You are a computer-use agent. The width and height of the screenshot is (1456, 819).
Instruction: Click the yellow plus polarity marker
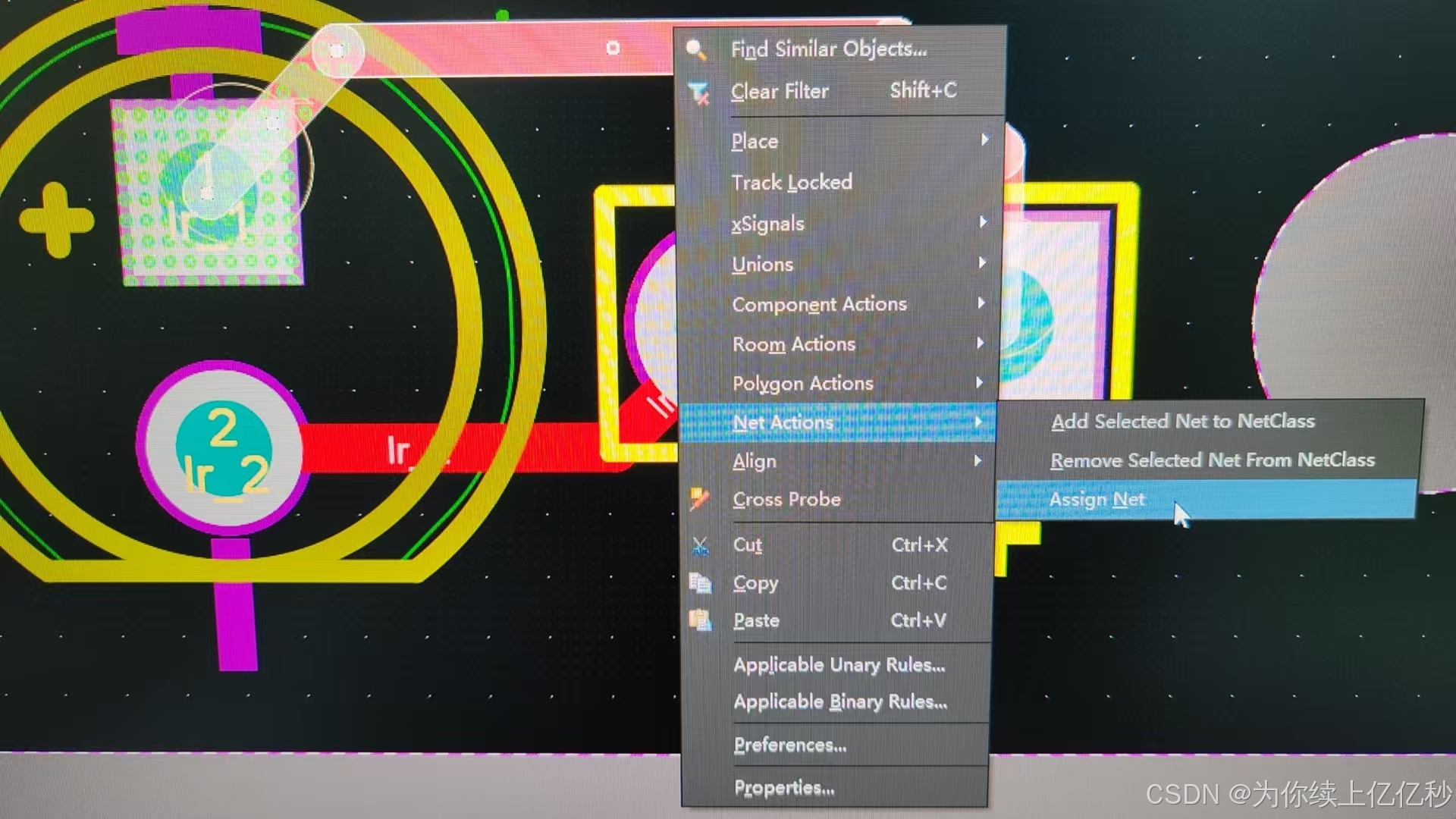click(55, 220)
